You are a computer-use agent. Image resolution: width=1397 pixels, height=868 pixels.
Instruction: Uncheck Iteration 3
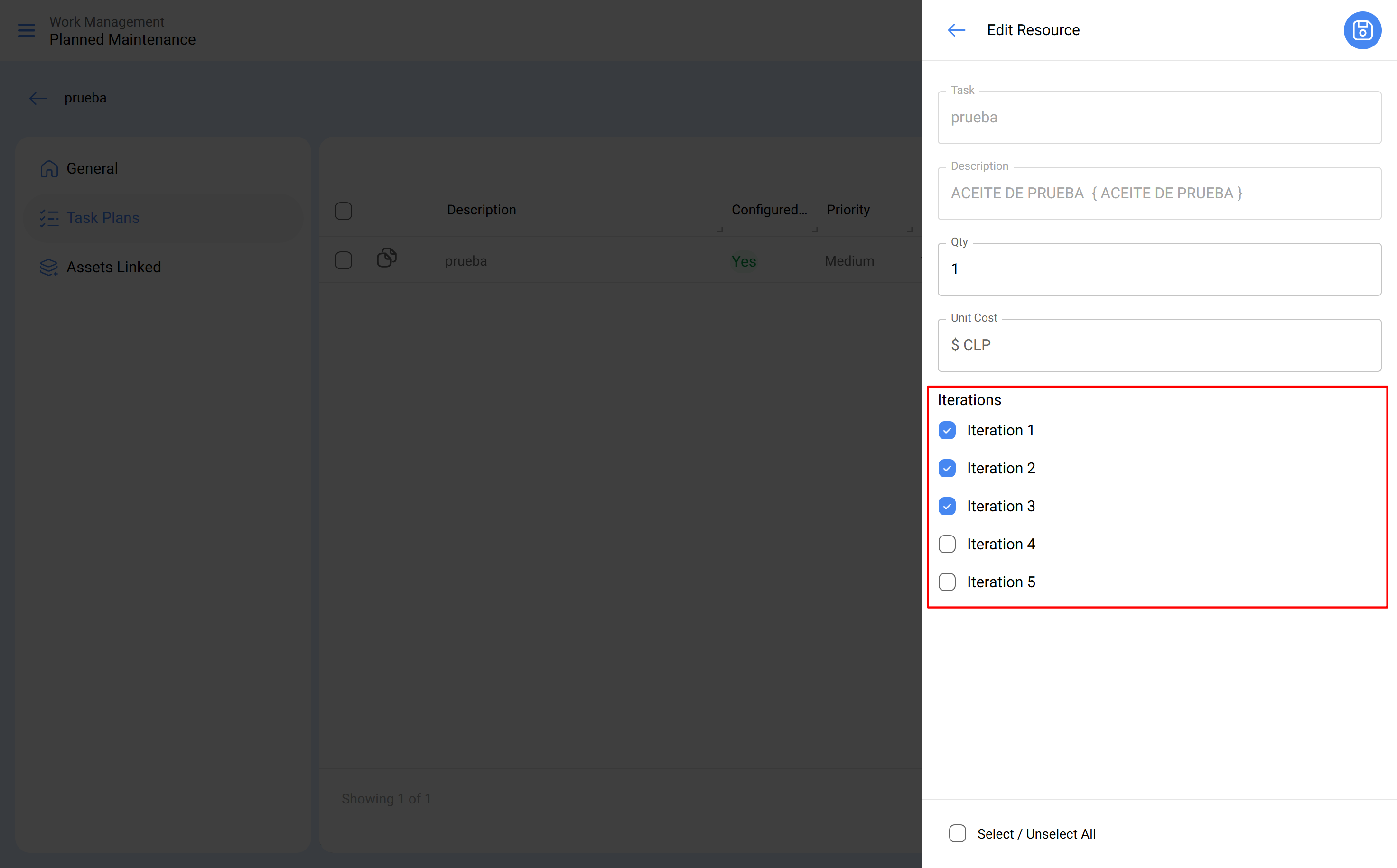(947, 506)
